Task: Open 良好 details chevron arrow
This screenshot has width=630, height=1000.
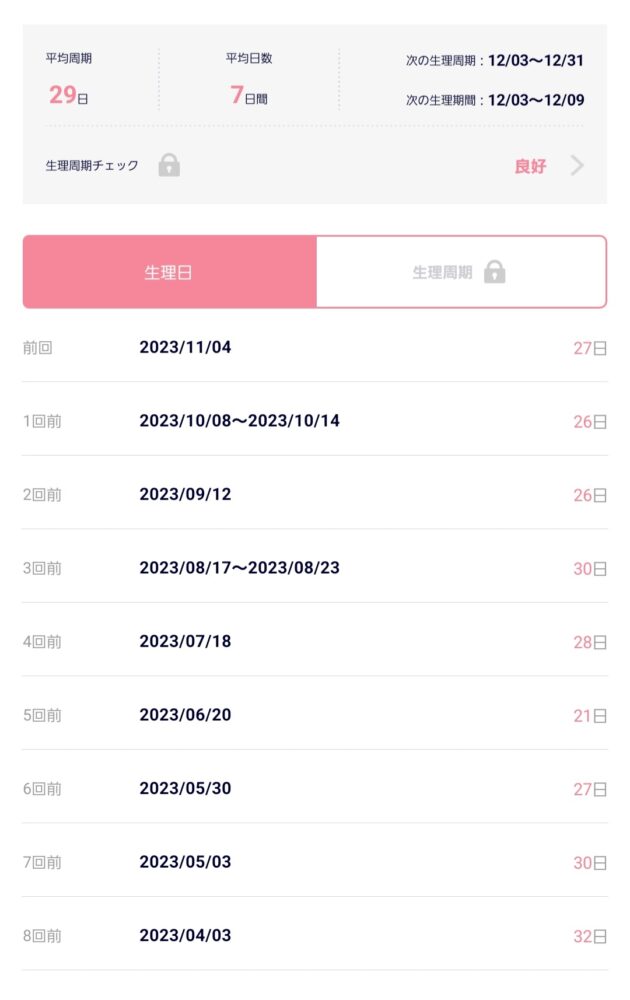Action: (x=577, y=165)
